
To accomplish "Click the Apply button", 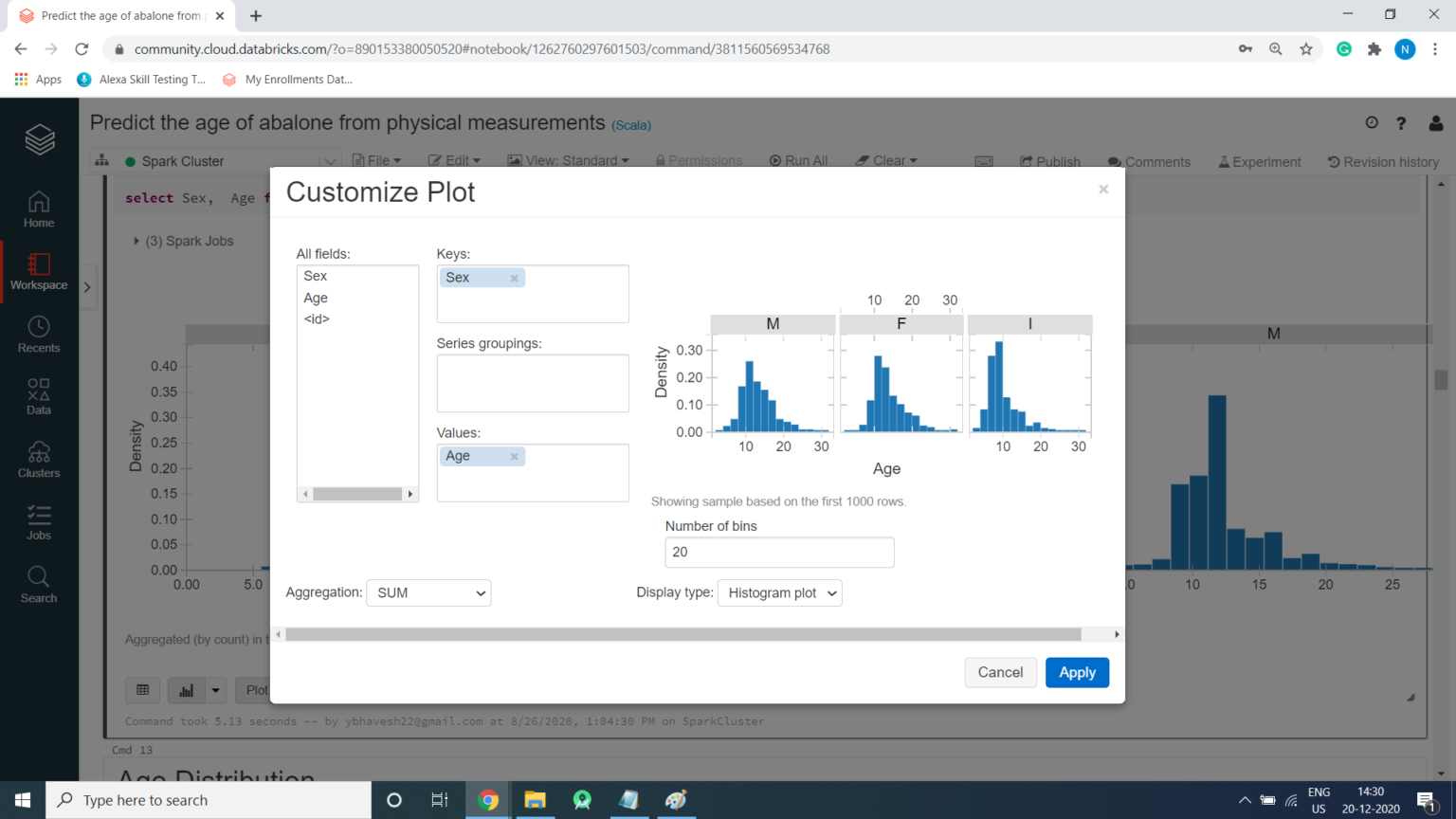I will point(1077,673).
